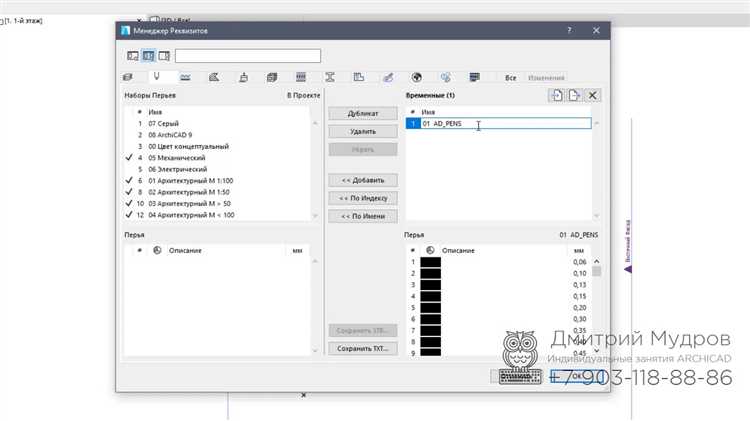This screenshot has width=750, height=421.
Task: Open the Surfaces attribute tab icon
Action: coord(243,77)
